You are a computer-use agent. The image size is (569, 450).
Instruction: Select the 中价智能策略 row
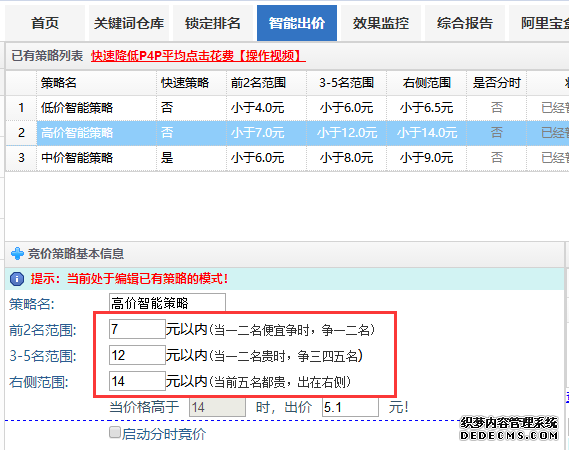pos(287,158)
